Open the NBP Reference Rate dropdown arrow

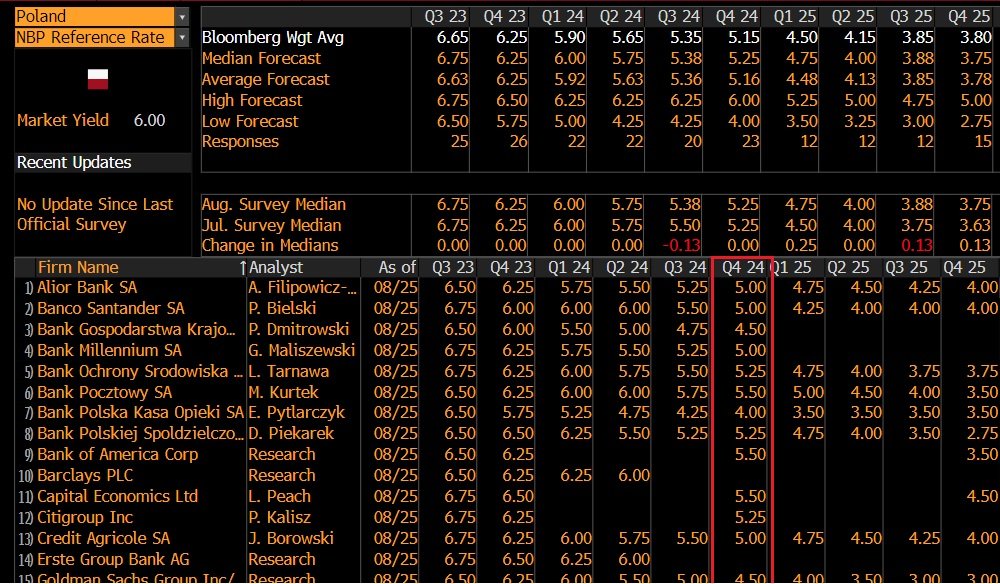pyautogui.click(x=182, y=38)
